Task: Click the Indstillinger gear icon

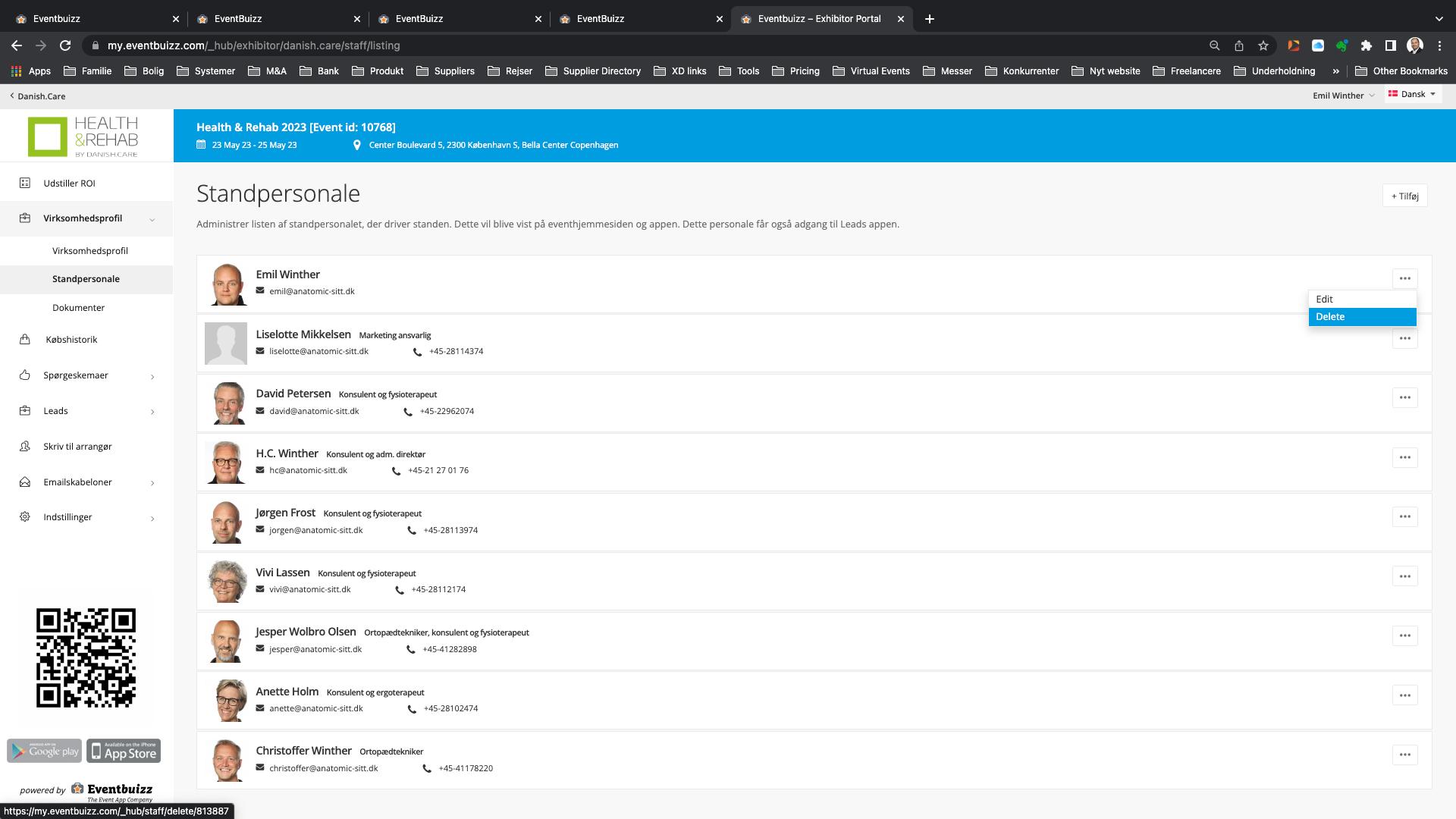Action: [x=25, y=516]
